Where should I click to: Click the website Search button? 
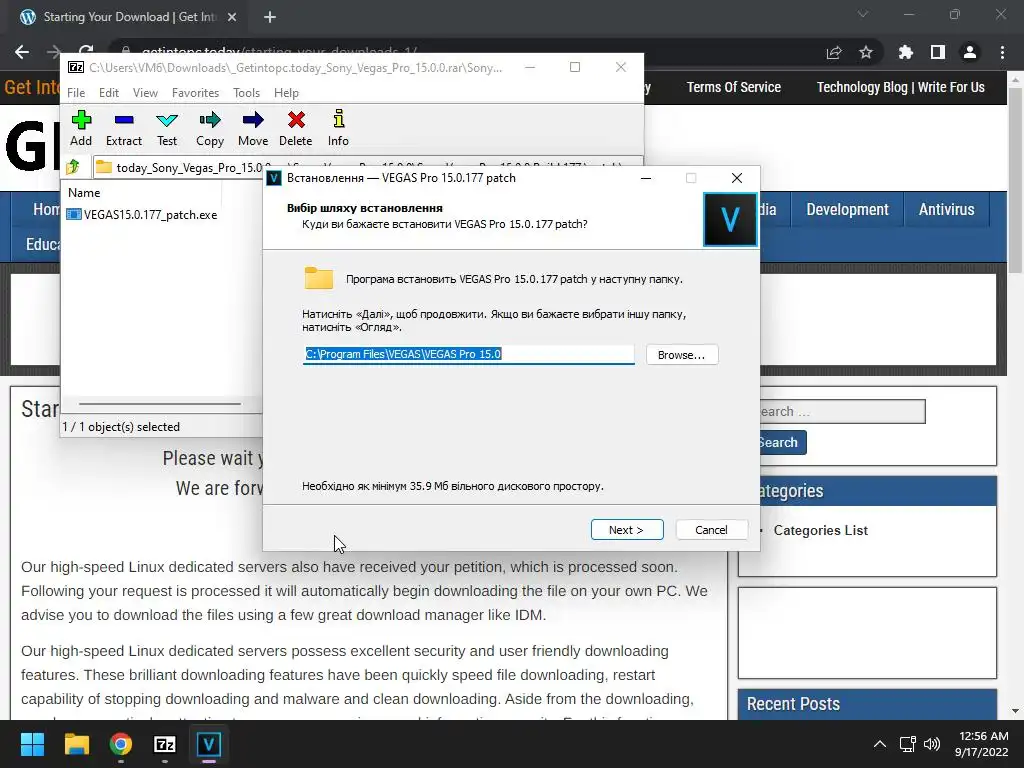coord(782,442)
